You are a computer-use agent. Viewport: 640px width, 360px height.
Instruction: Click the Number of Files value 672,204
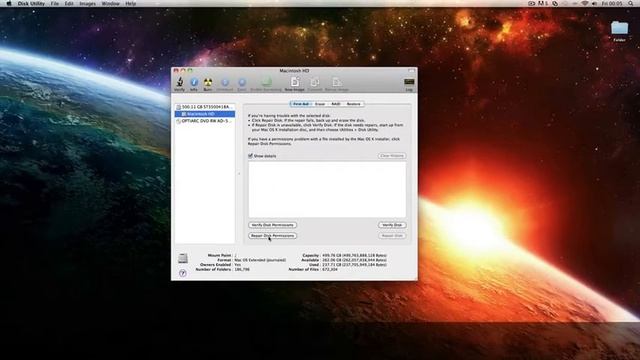tap(330, 269)
